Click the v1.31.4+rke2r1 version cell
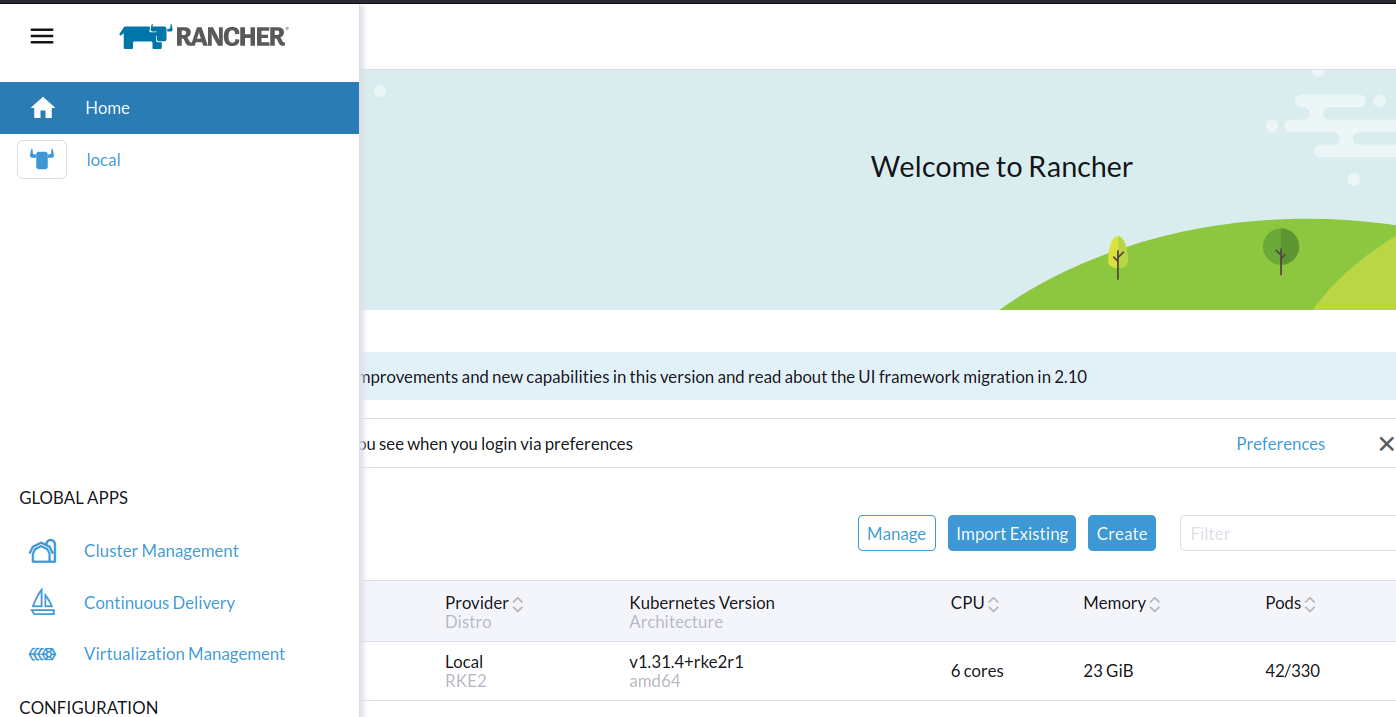This screenshot has width=1396, height=717. [x=686, y=662]
